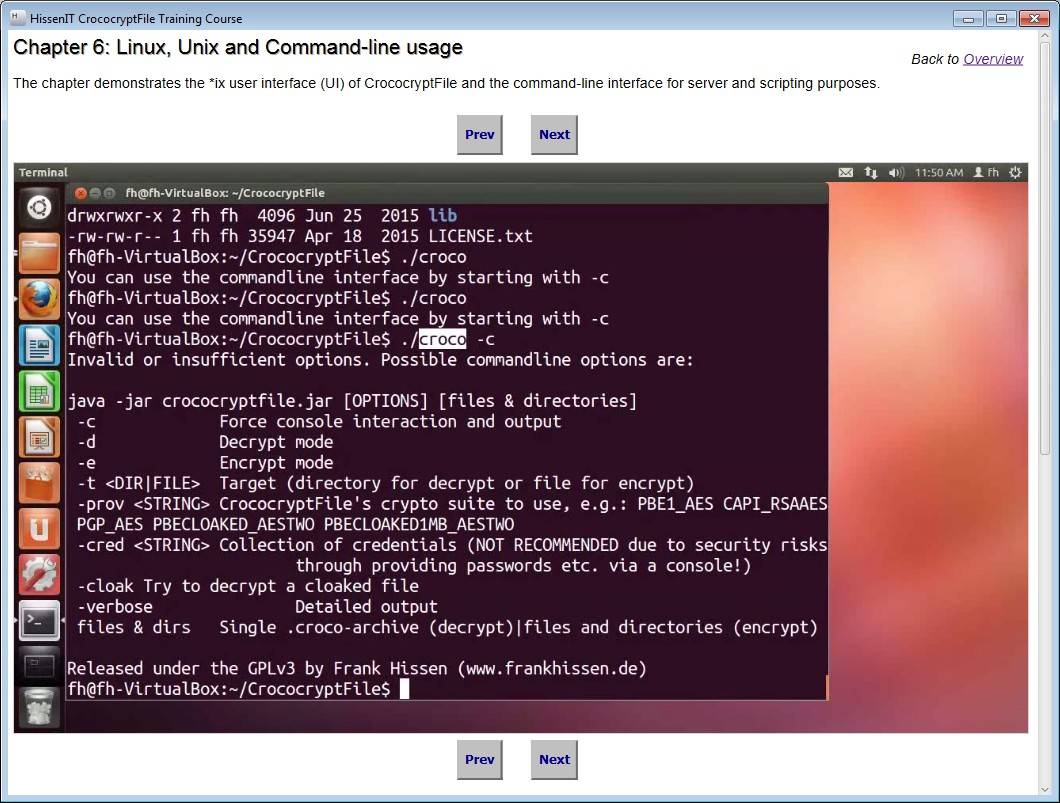Open System Settings wrench icon
The height and width of the screenshot is (803, 1060).
pos(39,575)
